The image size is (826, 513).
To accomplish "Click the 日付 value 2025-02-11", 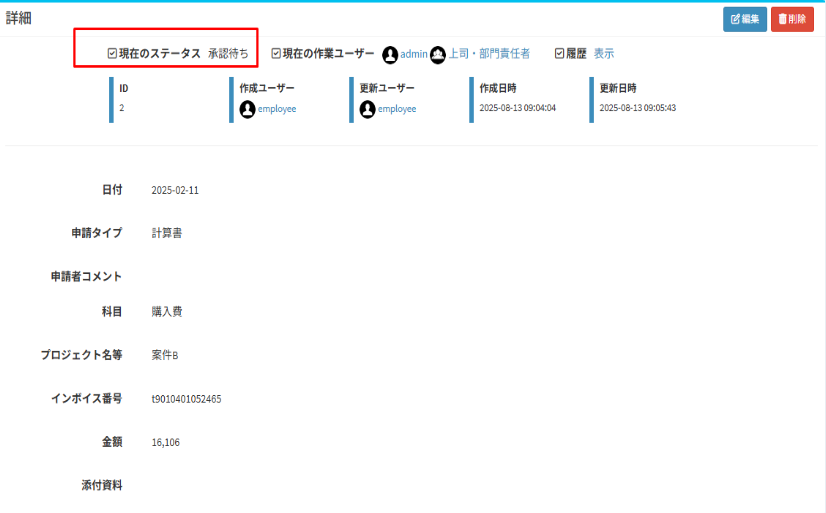I will point(175,190).
